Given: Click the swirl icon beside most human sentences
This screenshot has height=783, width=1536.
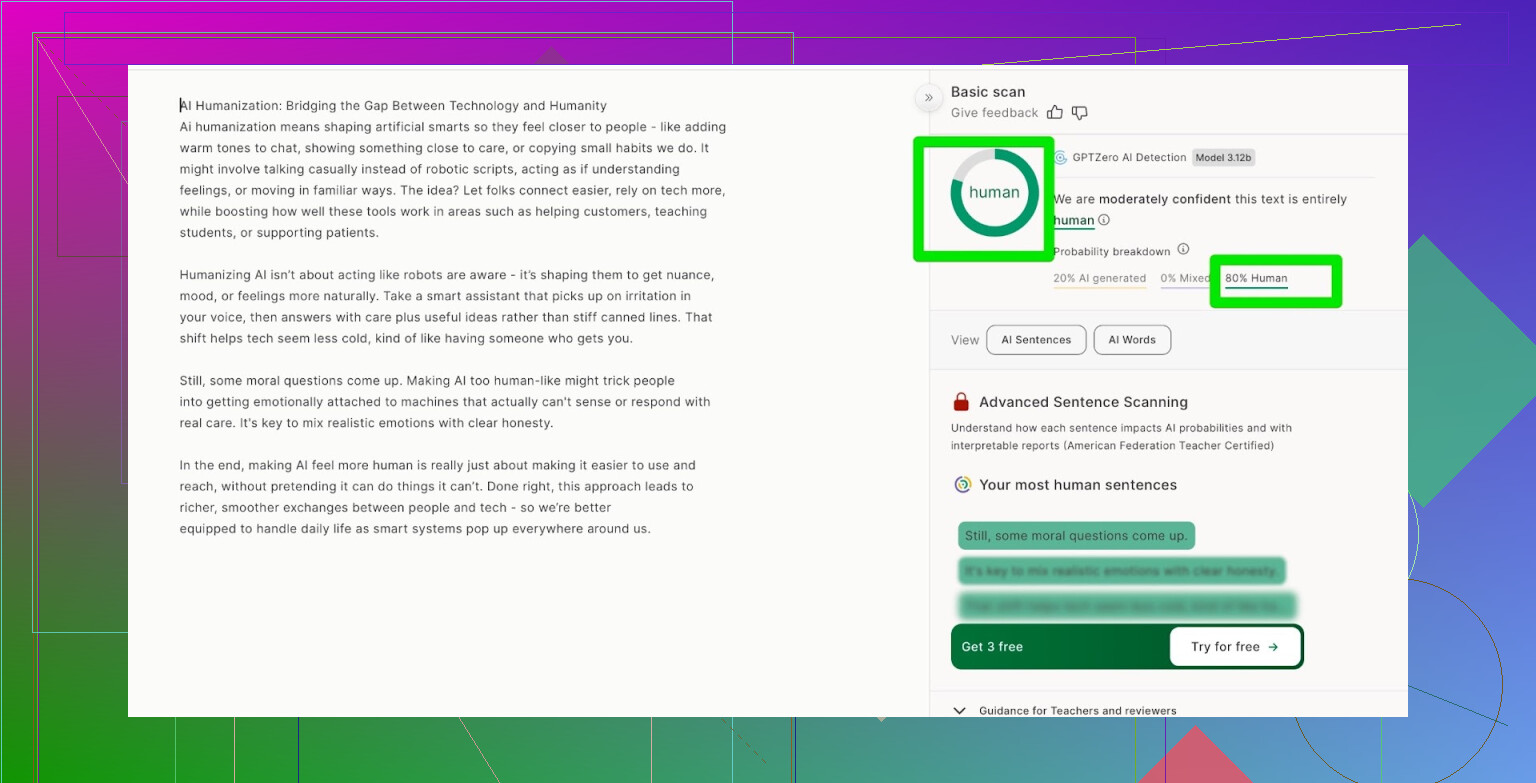Looking at the screenshot, I should (x=963, y=485).
